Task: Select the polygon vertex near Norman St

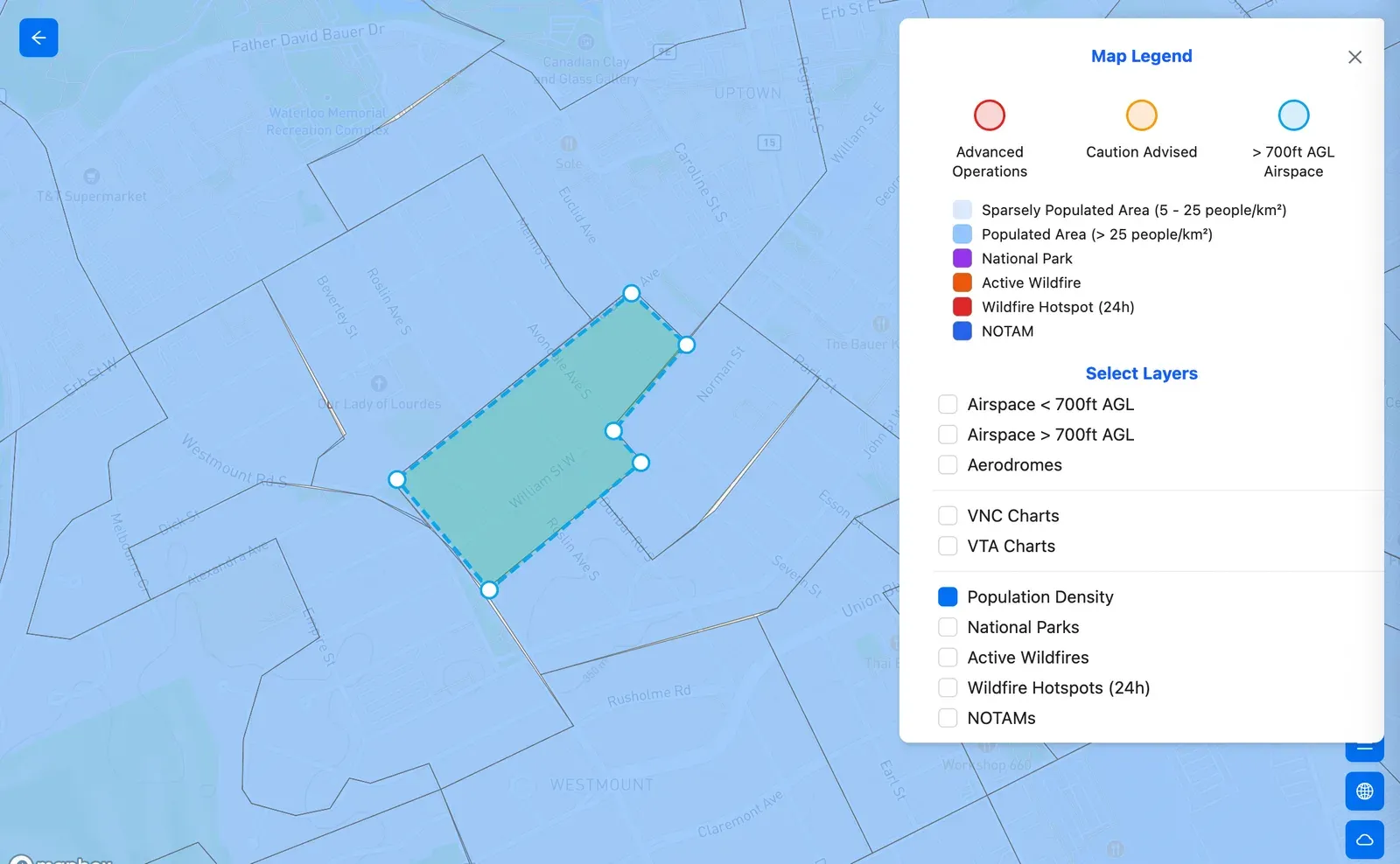Action: click(687, 345)
